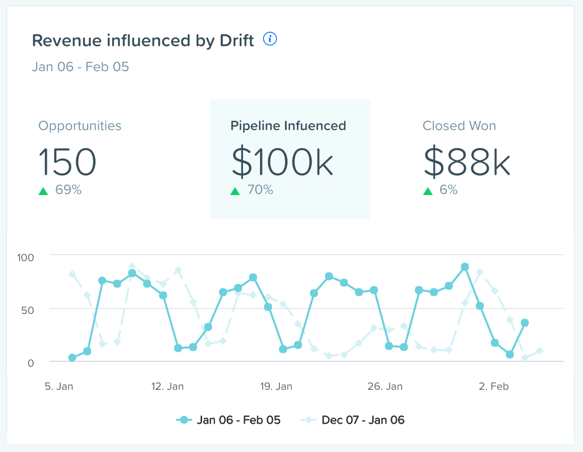
Task: Toggle the Dec 07 - Jan 06 legend series
Action: (x=353, y=420)
